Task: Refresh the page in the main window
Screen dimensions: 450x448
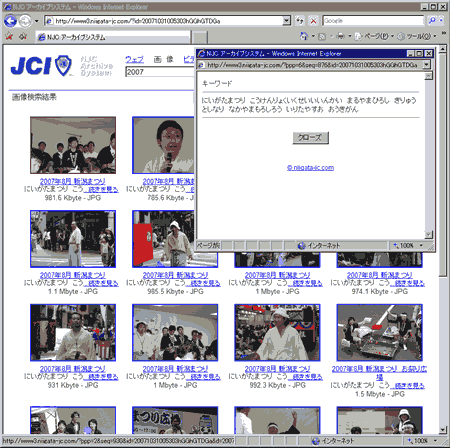Action: point(300,21)
